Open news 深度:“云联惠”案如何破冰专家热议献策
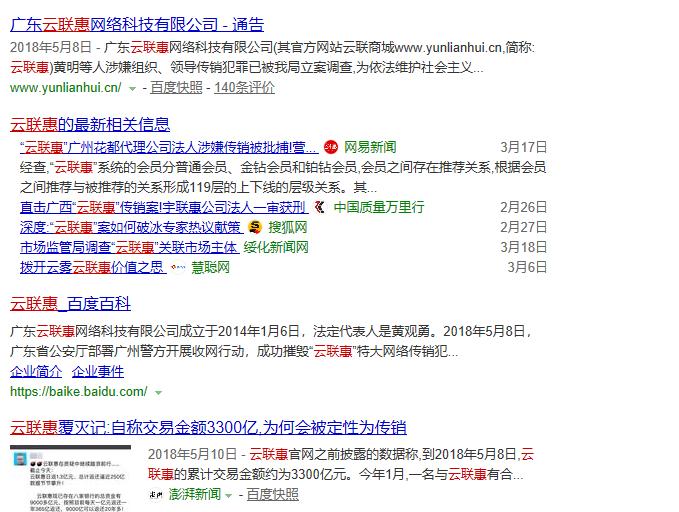Image resolution: width=679 pixels, height=512 pixels. (131, 227)
